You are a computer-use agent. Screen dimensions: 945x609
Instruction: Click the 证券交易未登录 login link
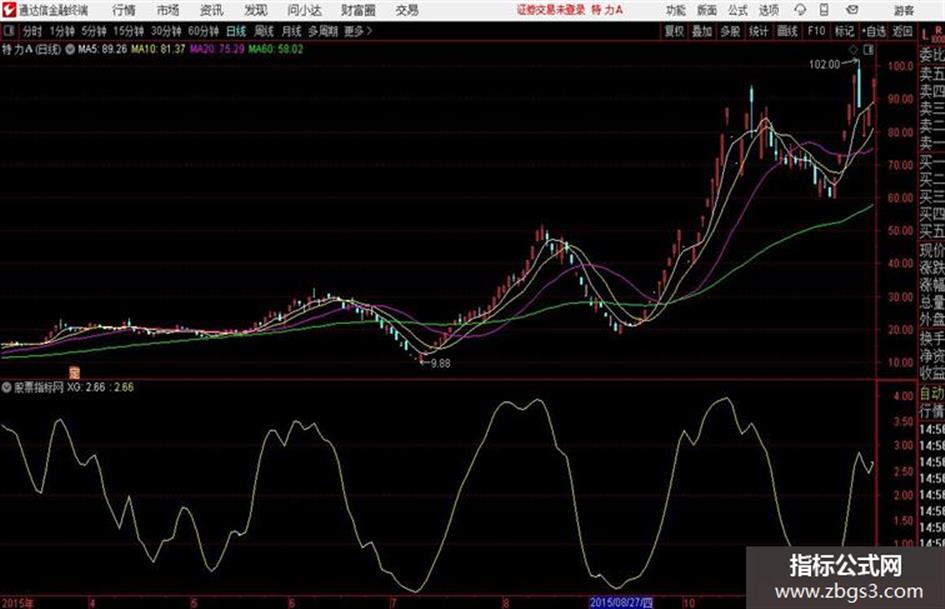point(551,10)
